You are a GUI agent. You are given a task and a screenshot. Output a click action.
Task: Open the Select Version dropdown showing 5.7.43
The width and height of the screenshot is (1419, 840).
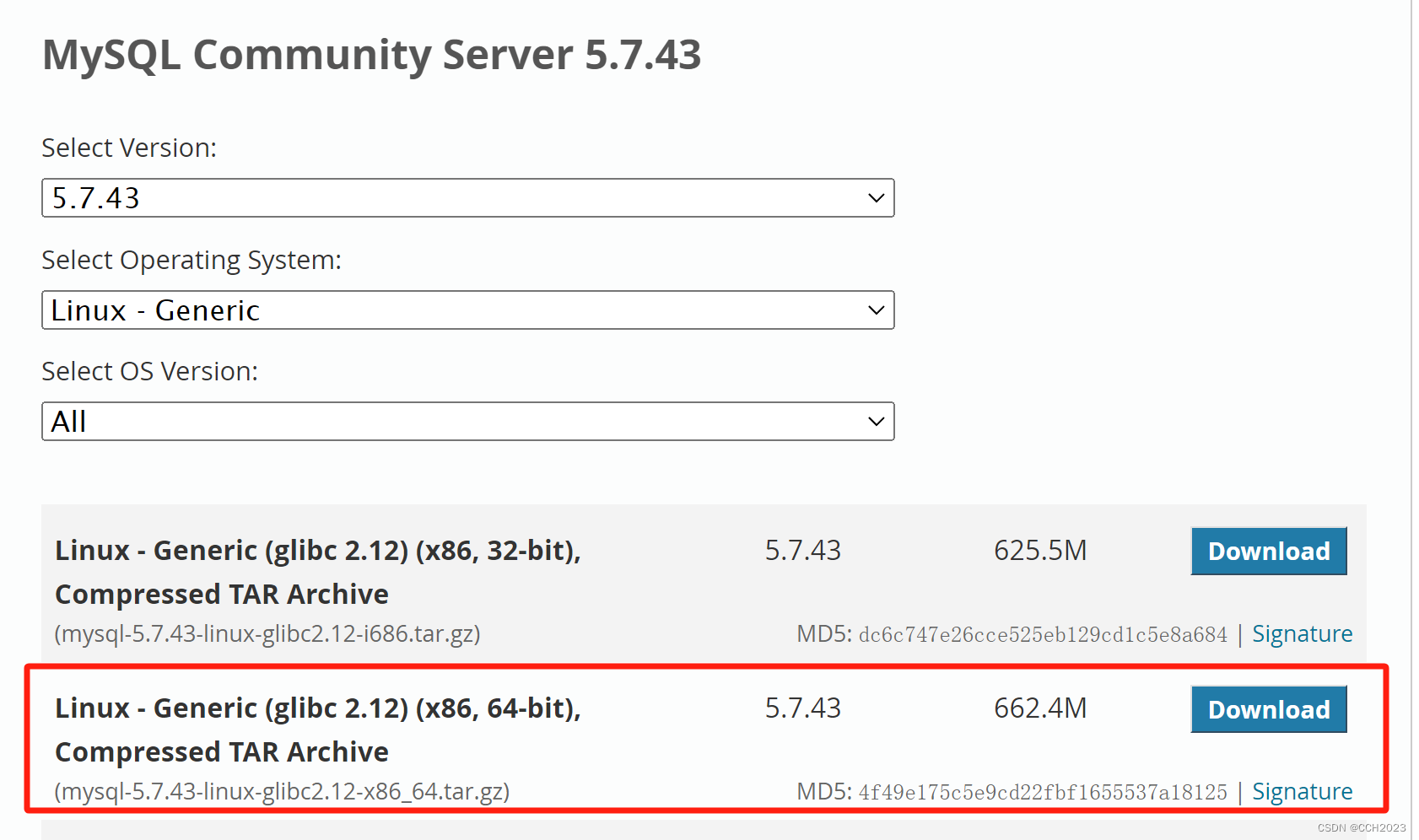tap(467, 198)
